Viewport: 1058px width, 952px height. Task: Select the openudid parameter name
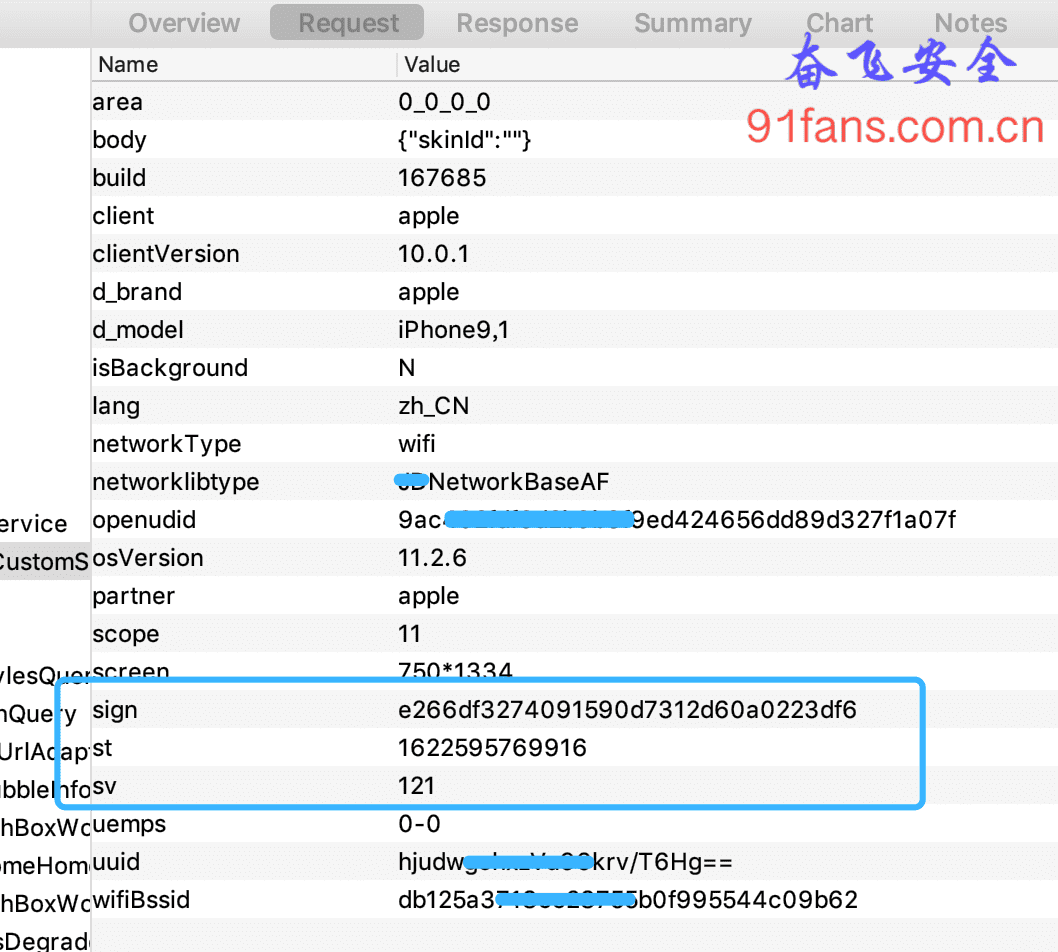(x=144, y=520)
